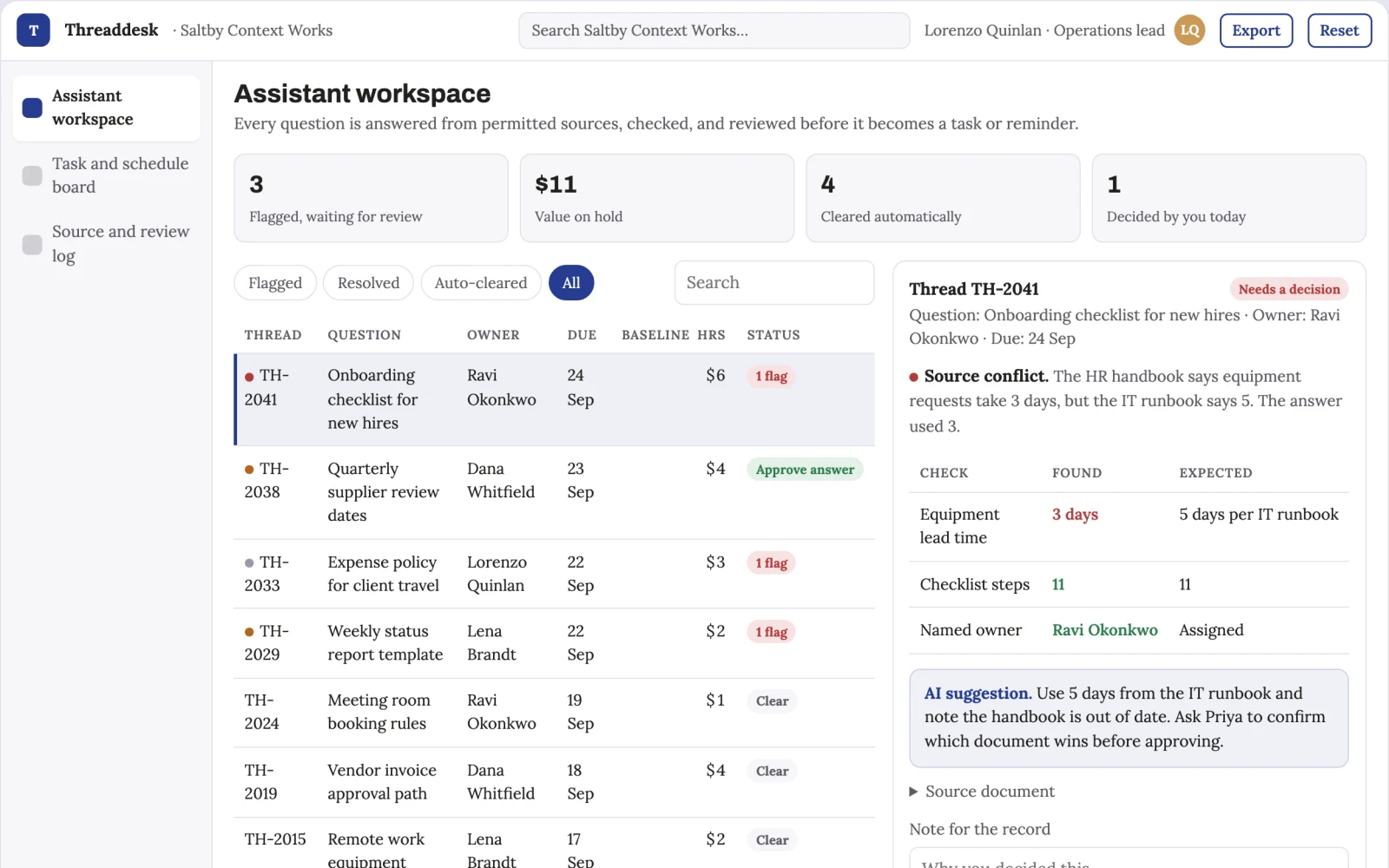Click the 1 flag badge for Weekly status report
The width and height of the screenshot is (1389, 868).
[771, 632]
